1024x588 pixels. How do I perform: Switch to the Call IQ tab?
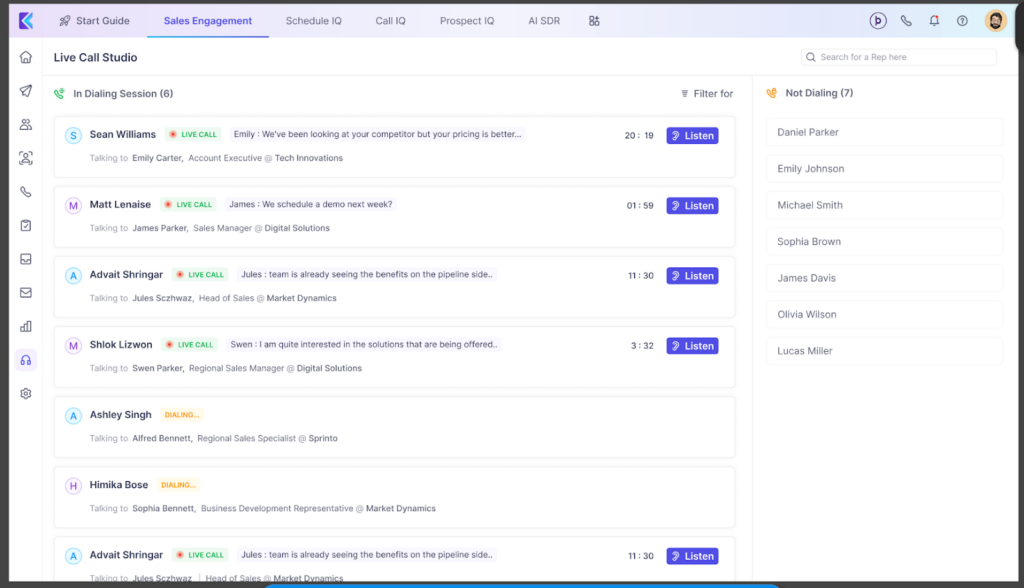pyautogui.click(x=390, y=21)
